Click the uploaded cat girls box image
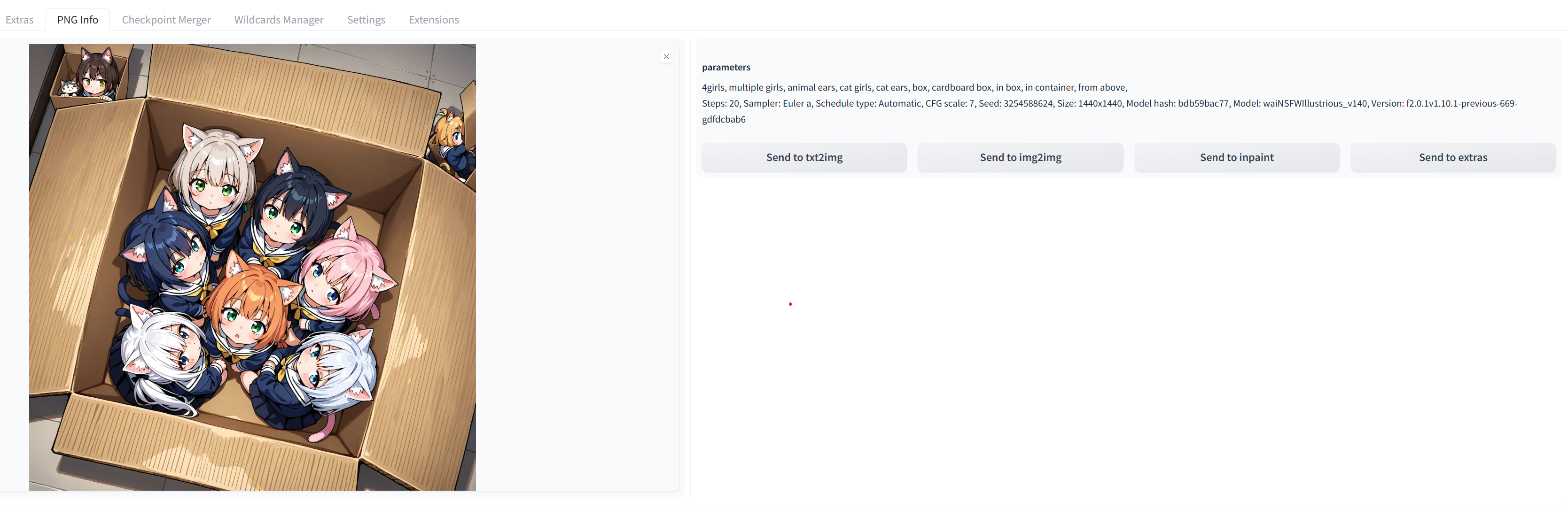The width and height of the screenshot is (1568, 509). click(252, 267)
